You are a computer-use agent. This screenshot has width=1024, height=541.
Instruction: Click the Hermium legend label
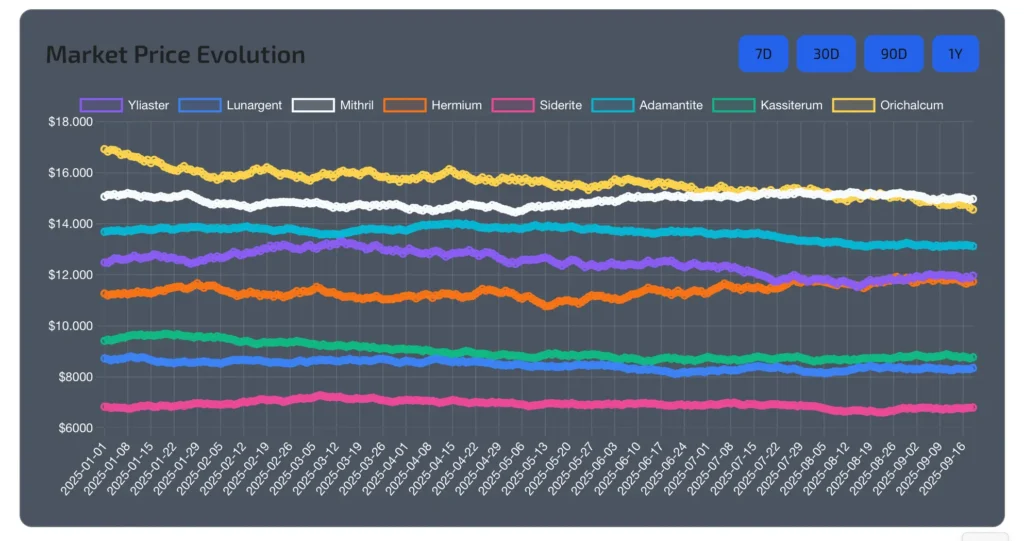[x=456, y=105]
